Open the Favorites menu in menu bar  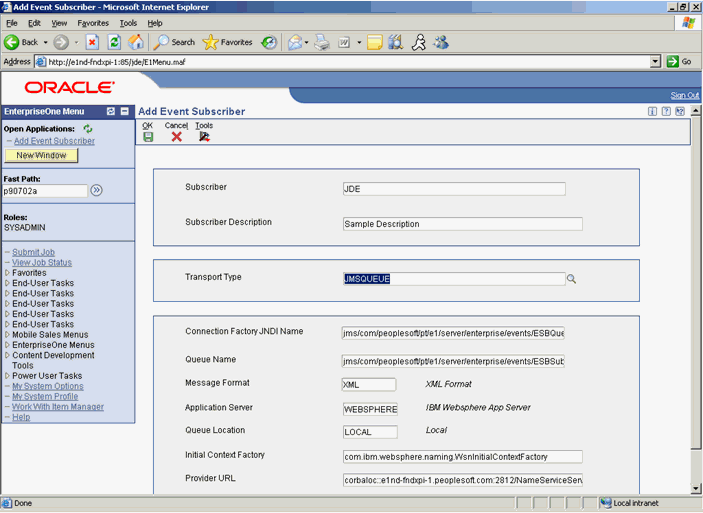click(93, 23)
